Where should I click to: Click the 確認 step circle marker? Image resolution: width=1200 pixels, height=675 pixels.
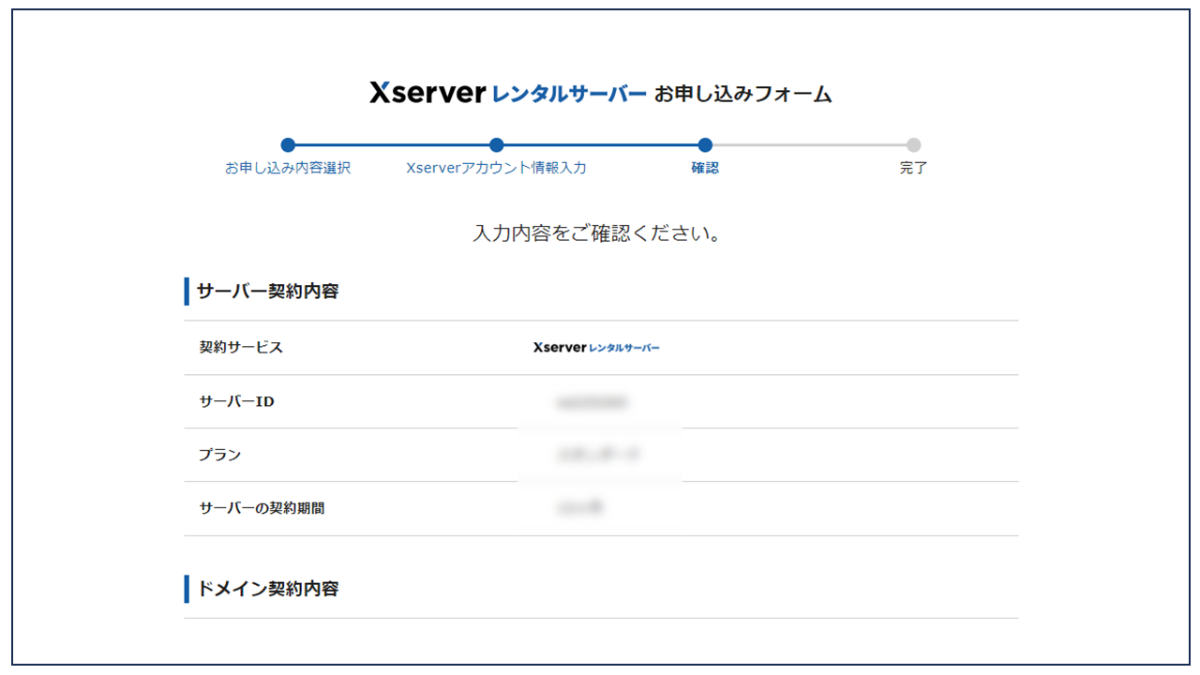pyautogui.click(x=705, y=145)
